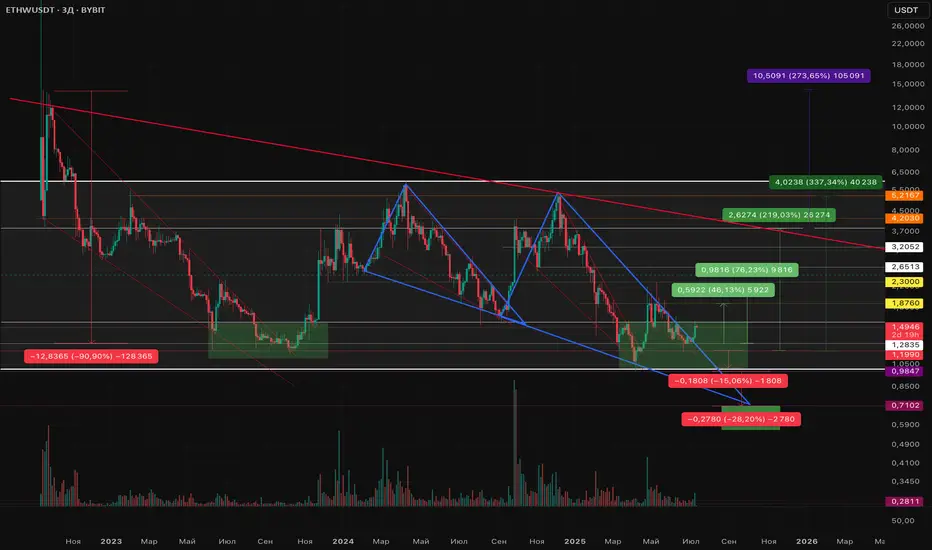Select the red −12,8365 (−90,90%) label
The width and height of the screenshot is (932, 550).
[x=91, y=356]
